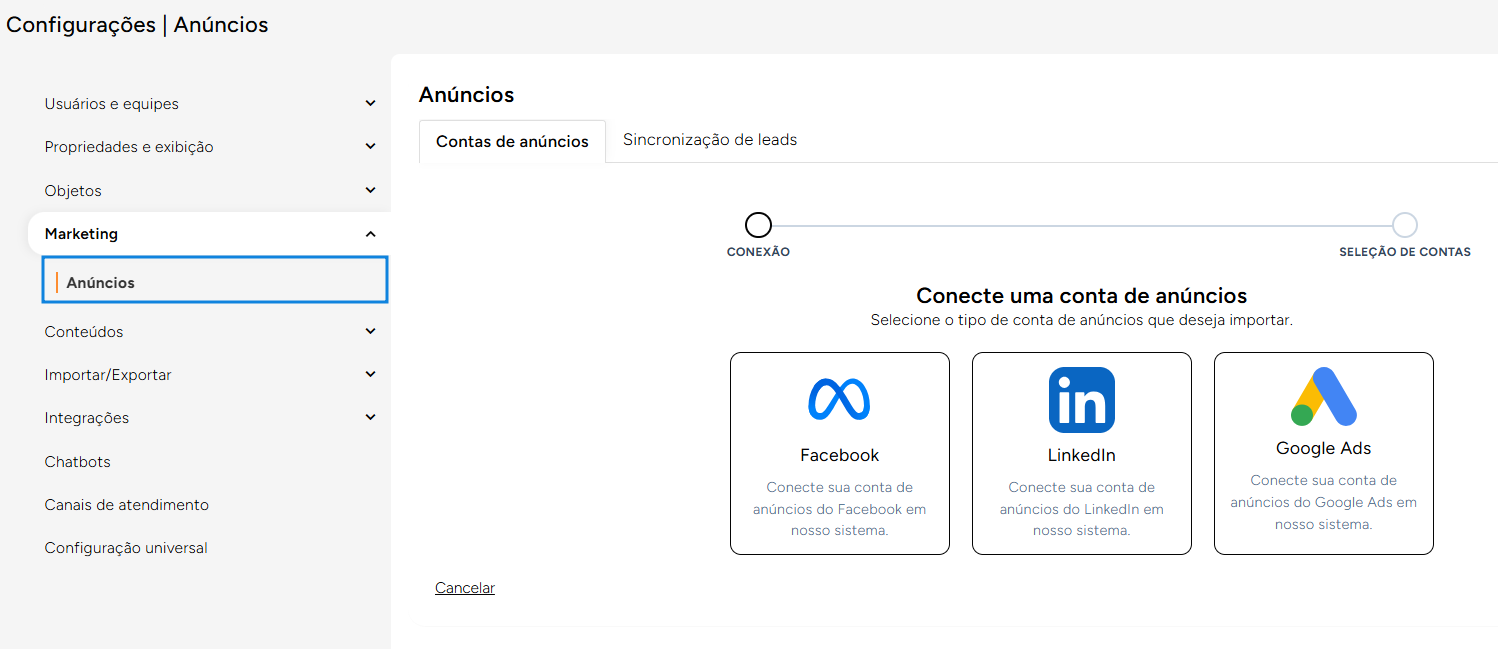Screen dimensions: 1498x649
Task: Expand the Conteúdos section
Action: tap(370, 332)
